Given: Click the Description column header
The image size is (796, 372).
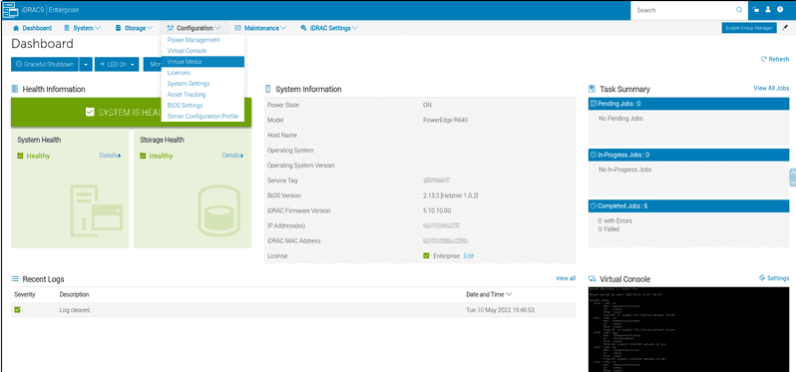Looking at the screenshot, I should coord(74,294).
